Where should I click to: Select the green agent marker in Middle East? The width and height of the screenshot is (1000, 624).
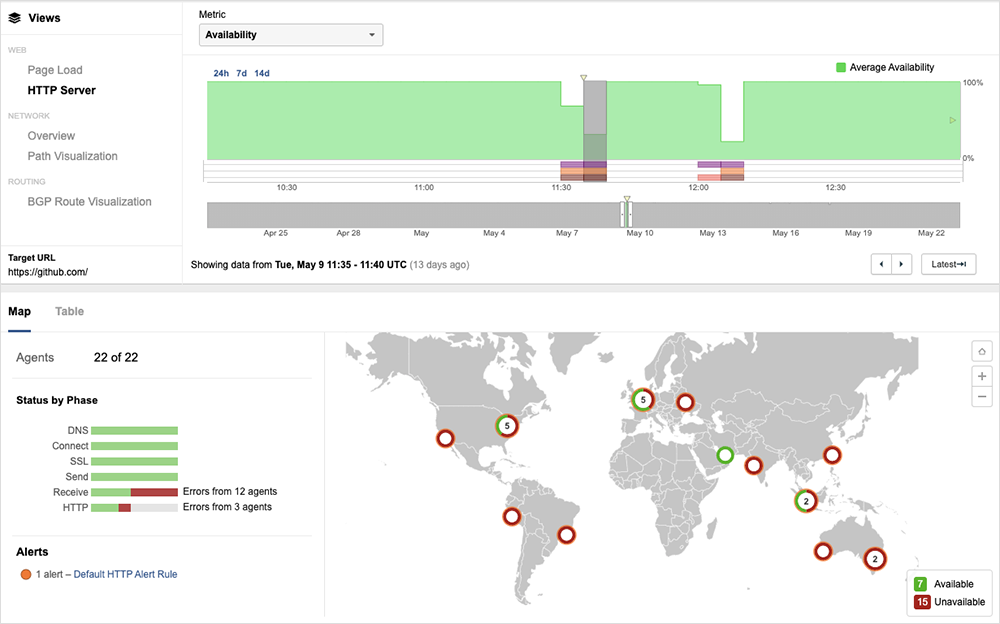[725, 456]
